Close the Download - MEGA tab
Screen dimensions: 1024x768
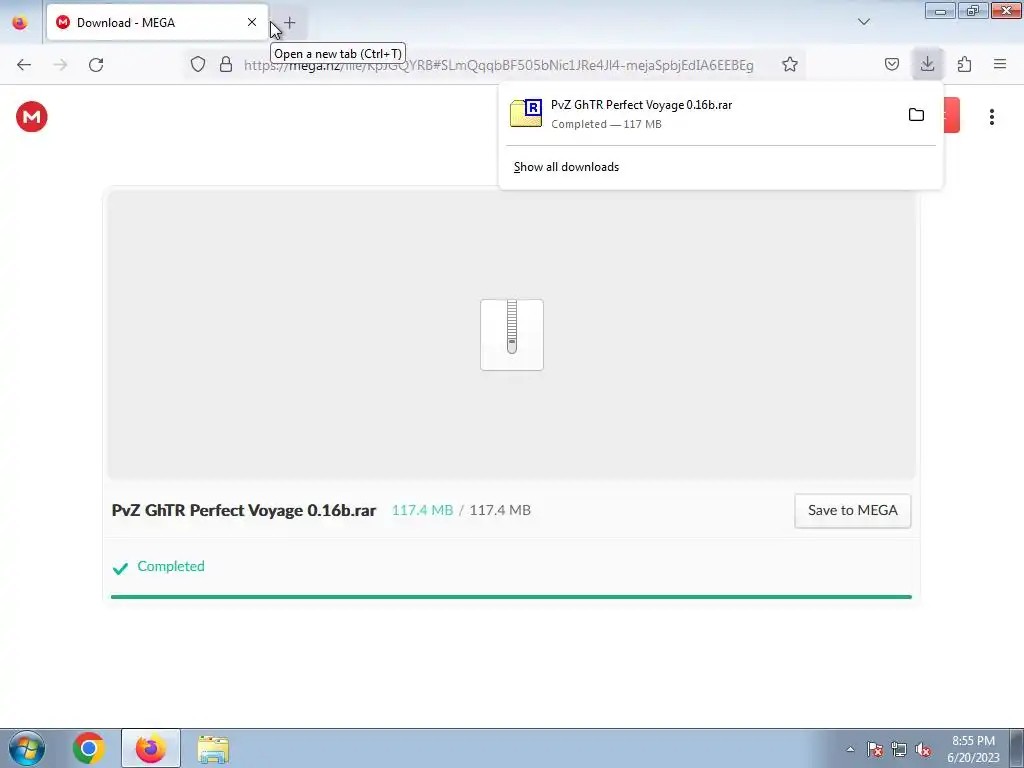coord(251,22)
